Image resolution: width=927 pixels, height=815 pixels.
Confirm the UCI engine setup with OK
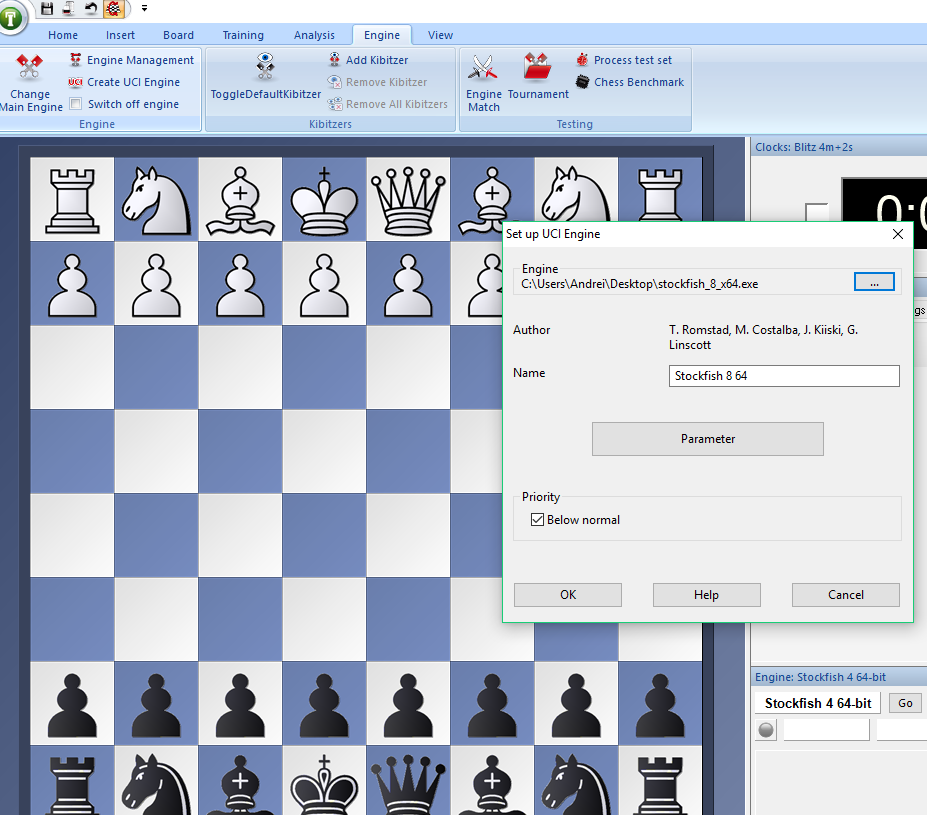pos(567,595)
